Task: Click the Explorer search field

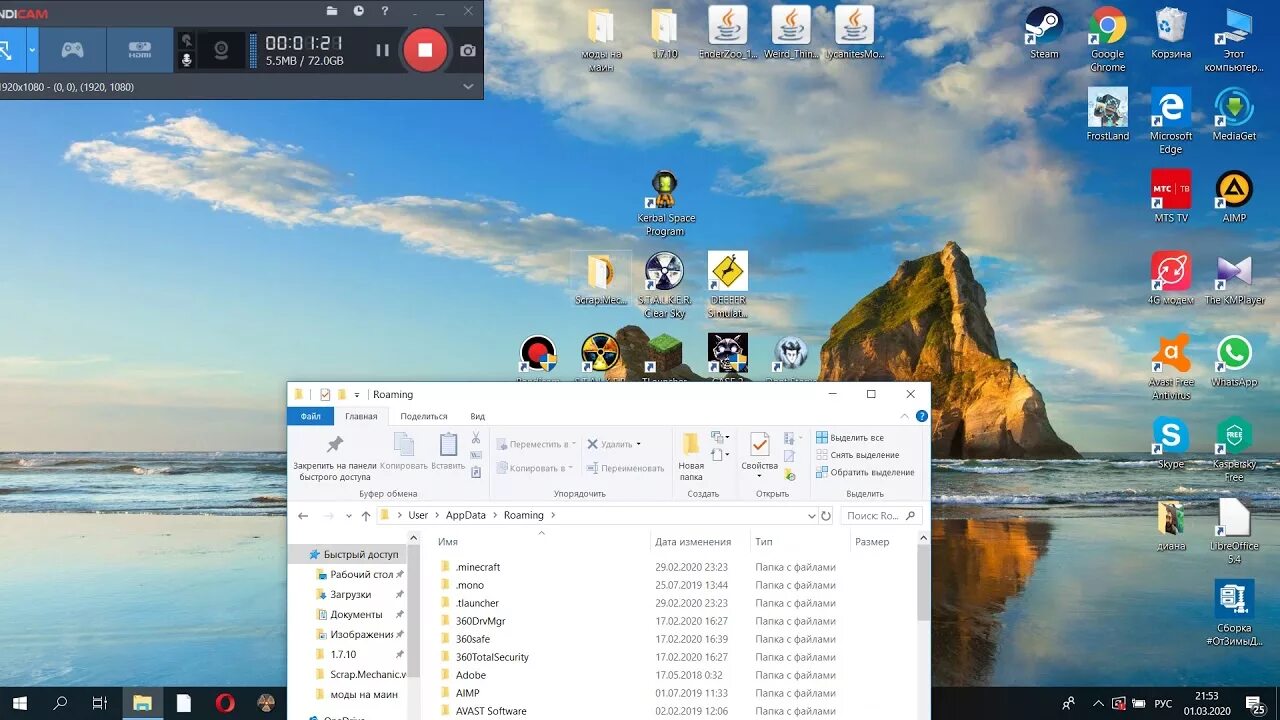Action: click(x=880, y=516)
